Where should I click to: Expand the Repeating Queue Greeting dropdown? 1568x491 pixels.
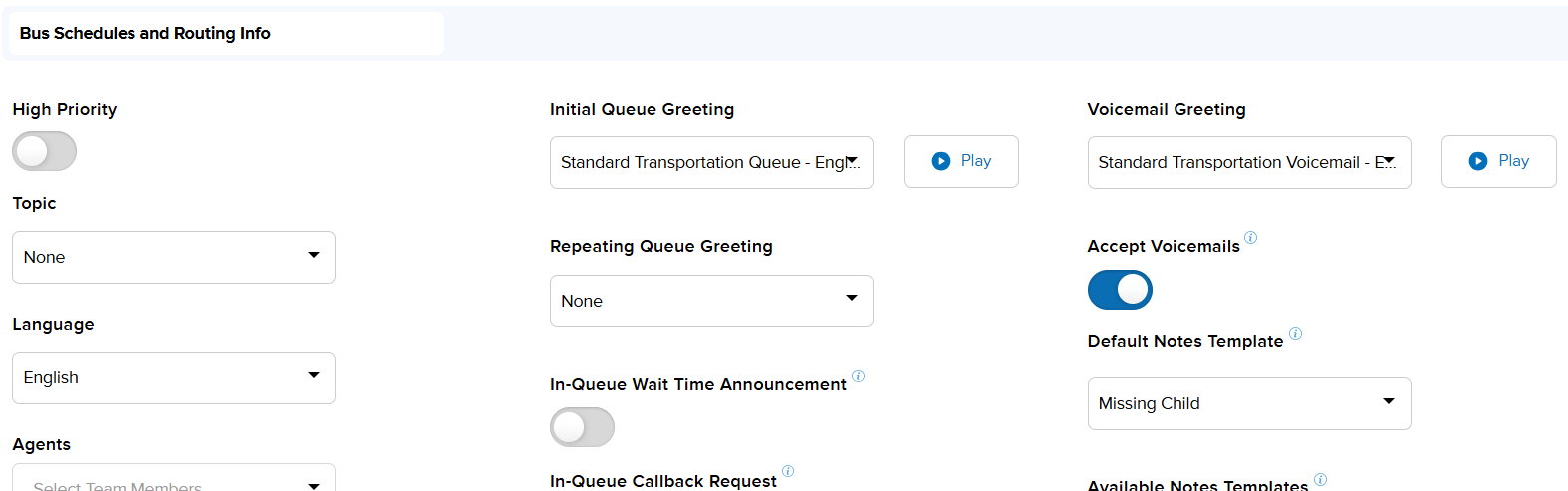coord(711,301)
